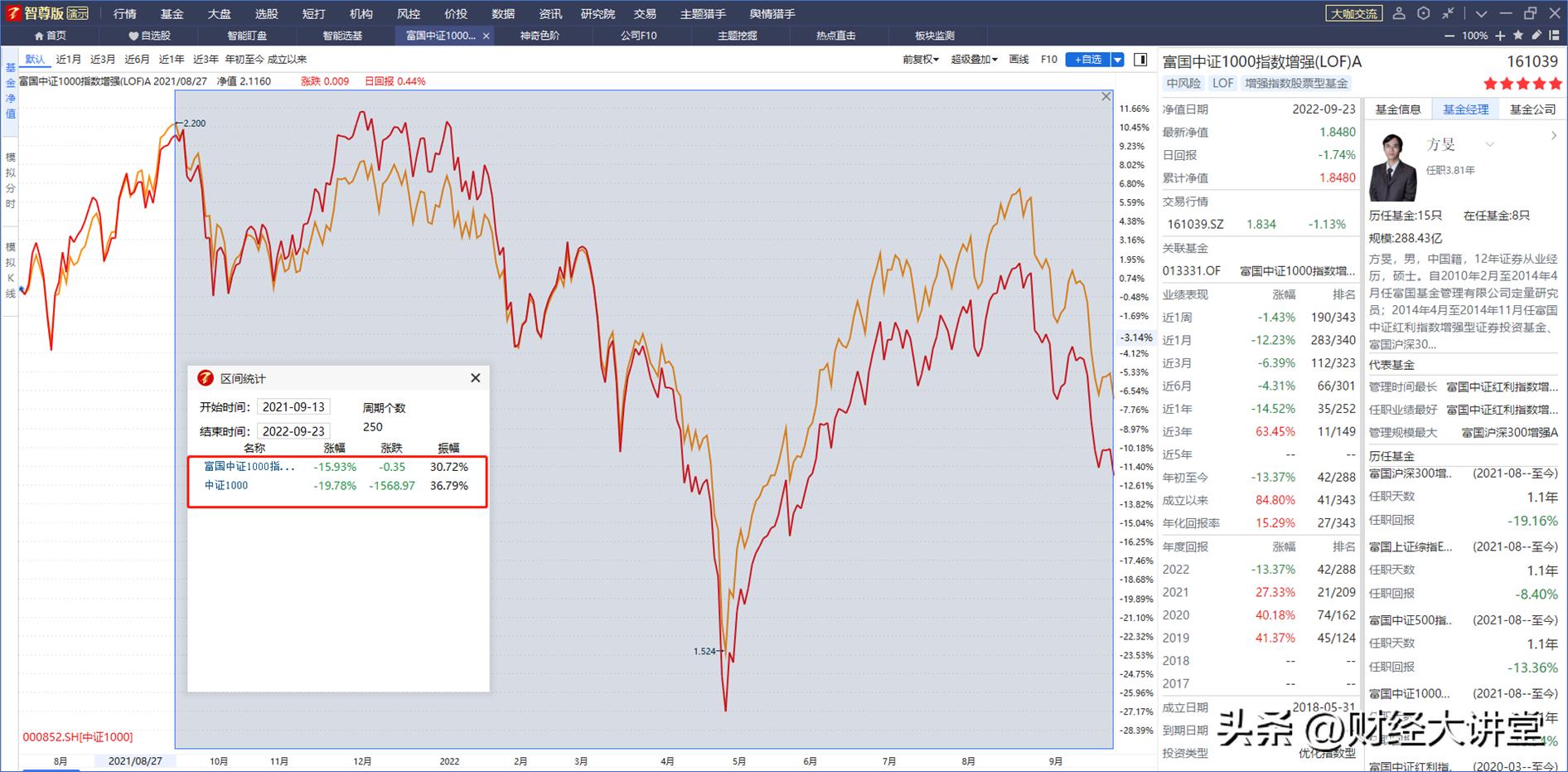This screenshot has width=1568, height=772.
Task: Click the user account profile icon
Action: pyautogui.click(x=1399, y=13)
